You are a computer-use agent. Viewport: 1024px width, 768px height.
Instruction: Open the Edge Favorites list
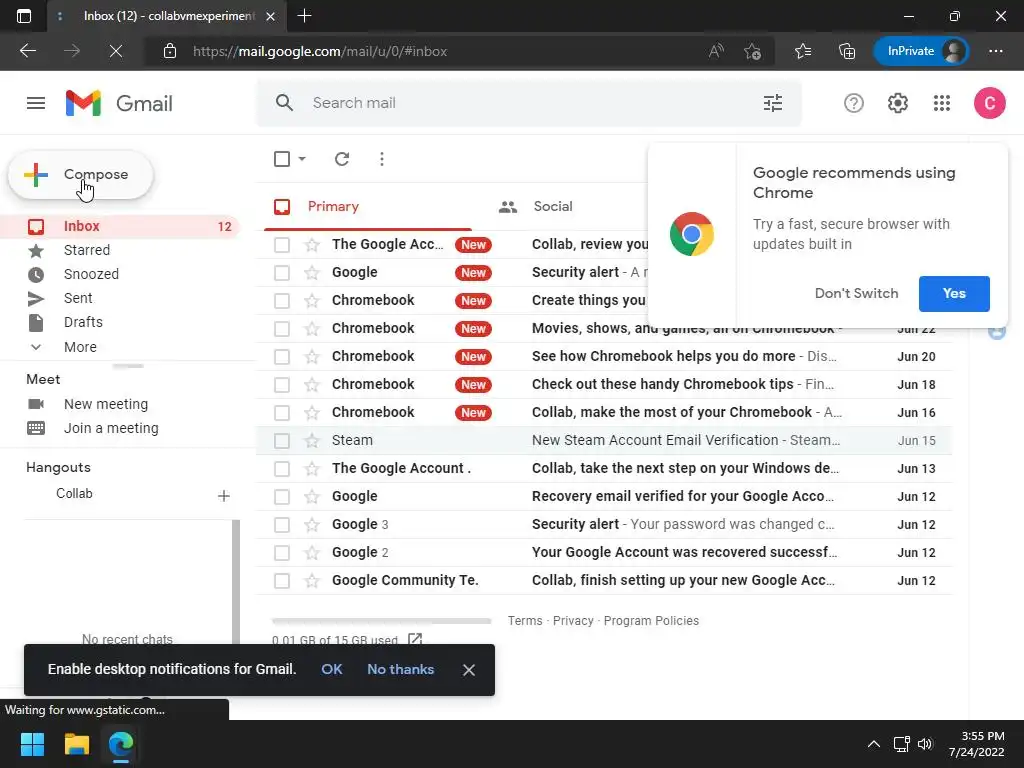(x=803, y=51)
